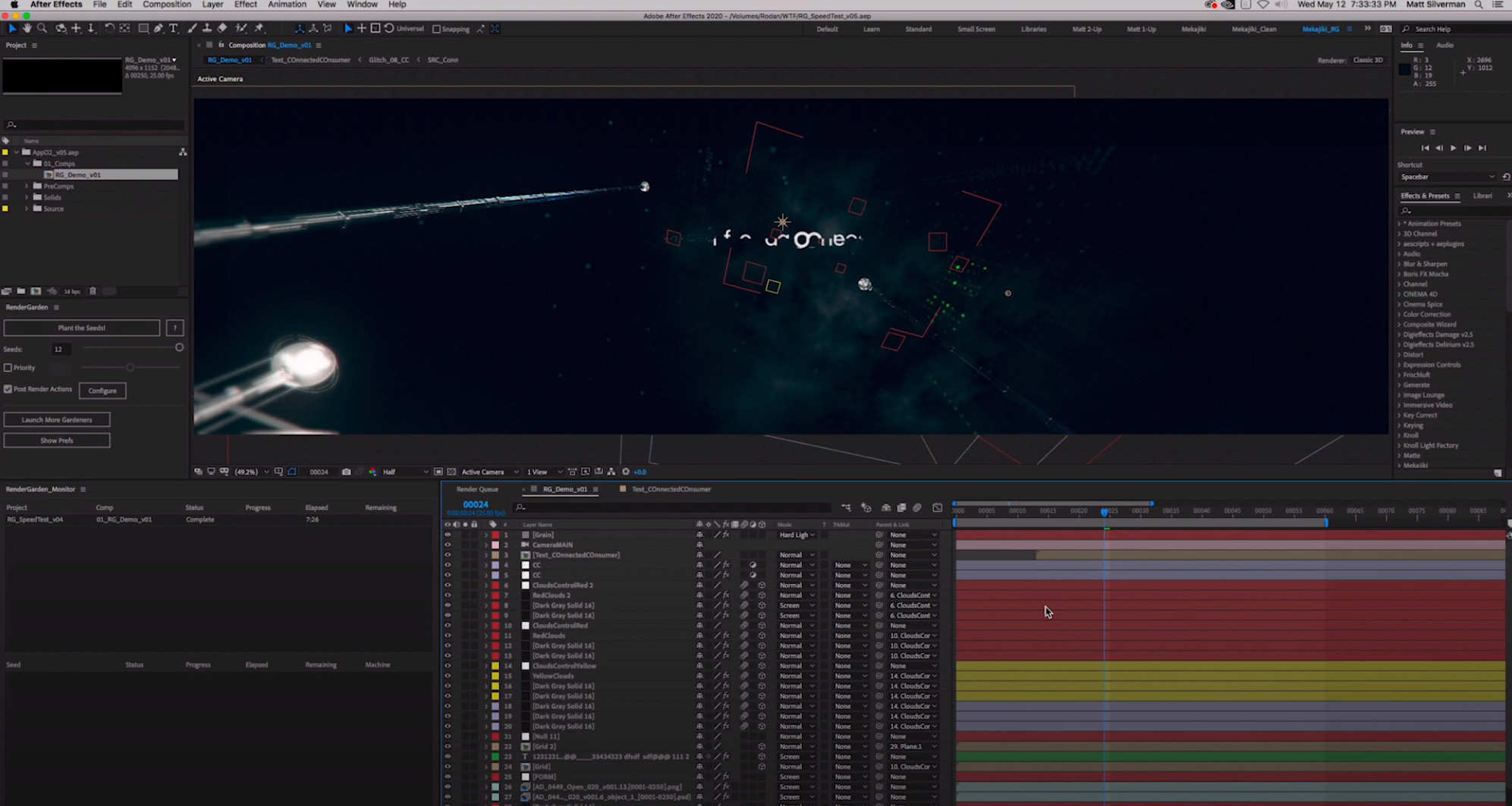The height and width of the screenshot is (806, 1512).
Task: Enable the Snapping checkbox
Action: tap(436, 29)
